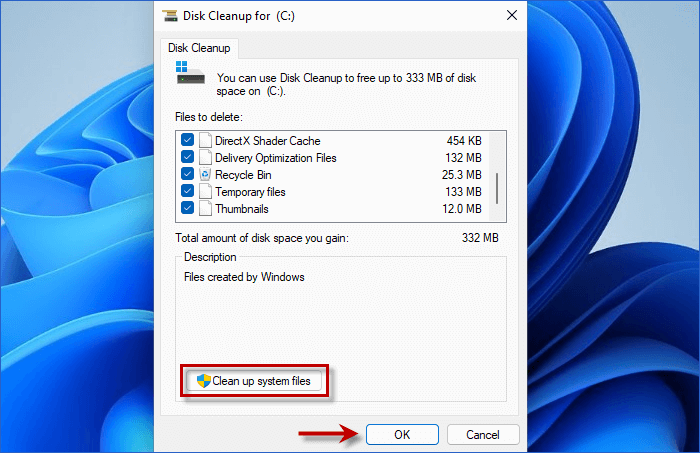Click the Recycle Bin icon in list

pos(205,174)
